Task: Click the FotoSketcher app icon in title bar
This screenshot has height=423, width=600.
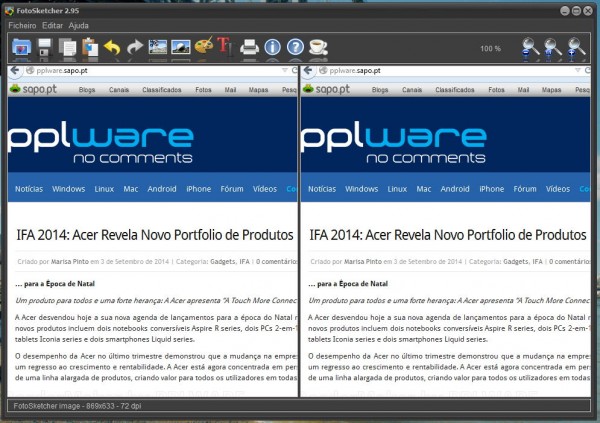Action: pos(9,11)
